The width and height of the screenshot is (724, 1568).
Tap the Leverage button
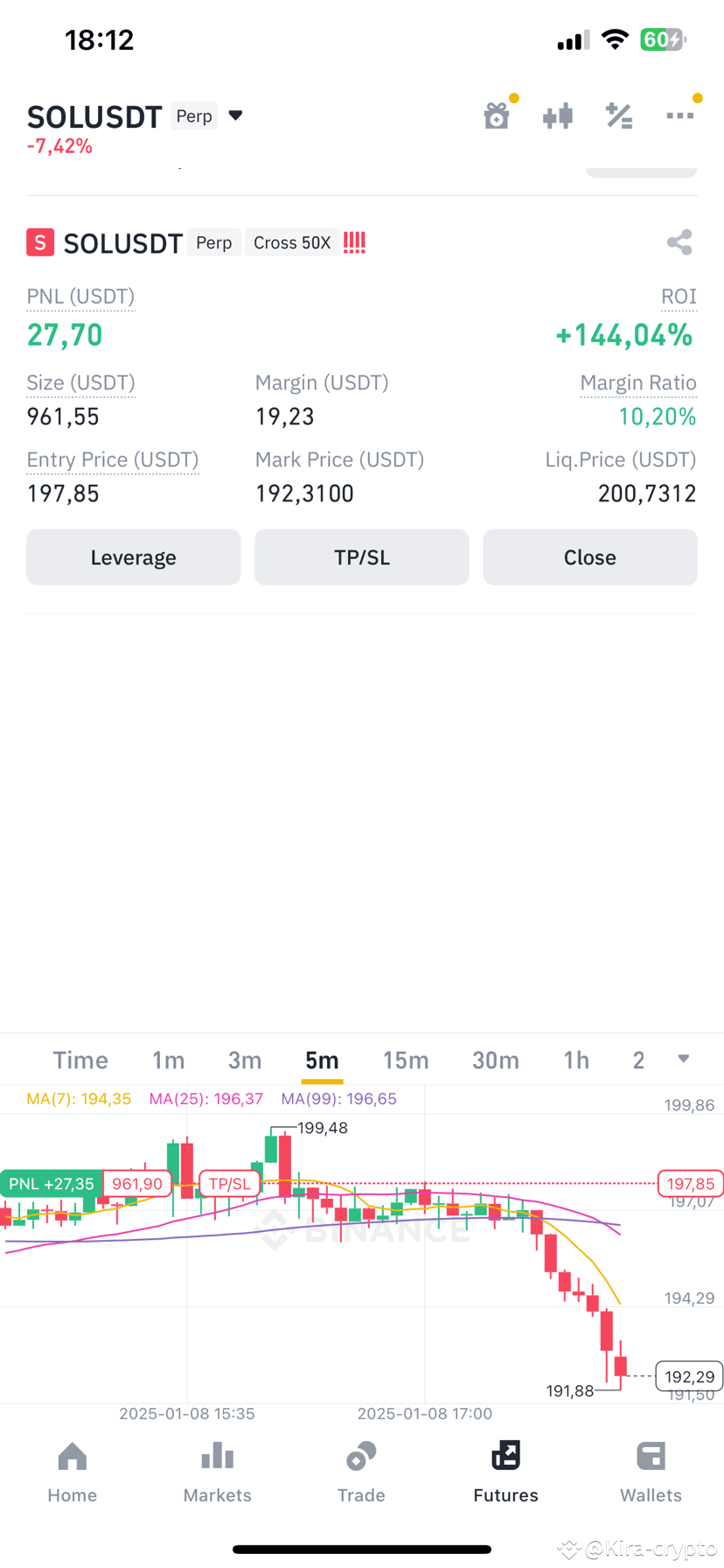point(133,557)
